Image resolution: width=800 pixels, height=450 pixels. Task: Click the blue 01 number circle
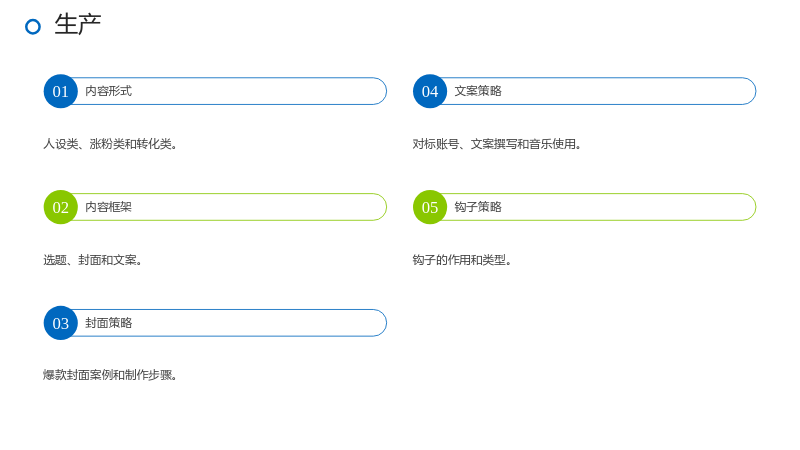click(60, 91)
